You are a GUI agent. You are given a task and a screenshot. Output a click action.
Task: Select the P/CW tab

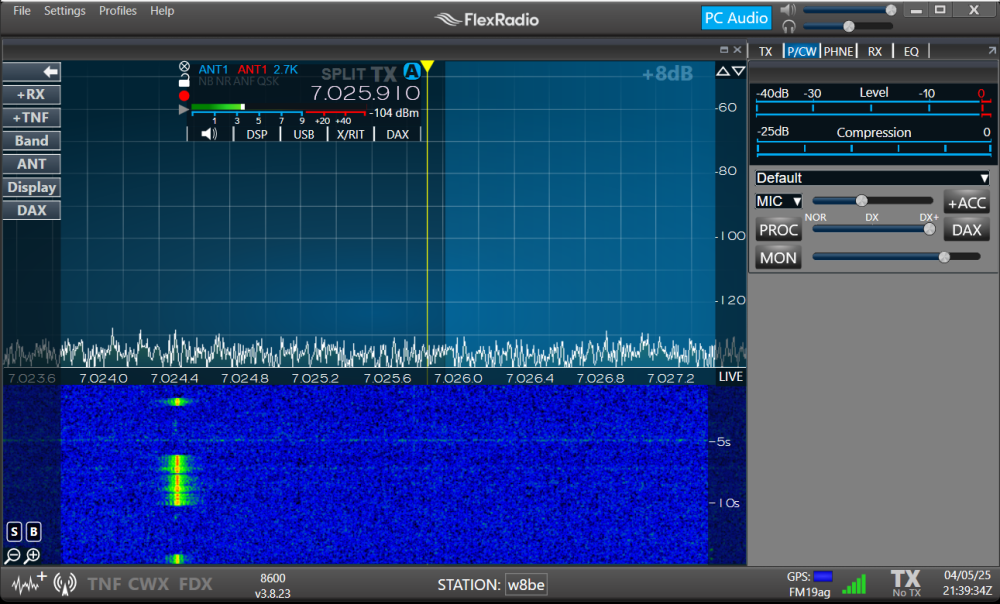pyautogui.click(x=802, y=52)
